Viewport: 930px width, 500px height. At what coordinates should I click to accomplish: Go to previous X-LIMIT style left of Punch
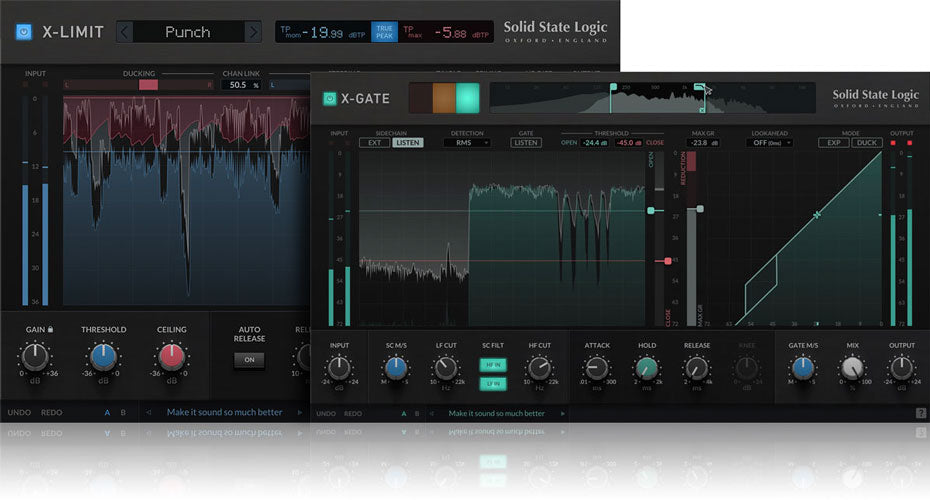[124, 31]
